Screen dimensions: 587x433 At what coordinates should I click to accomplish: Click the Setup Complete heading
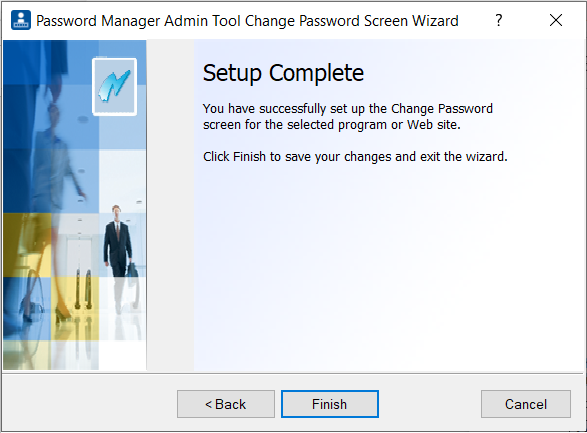point(283,73)
